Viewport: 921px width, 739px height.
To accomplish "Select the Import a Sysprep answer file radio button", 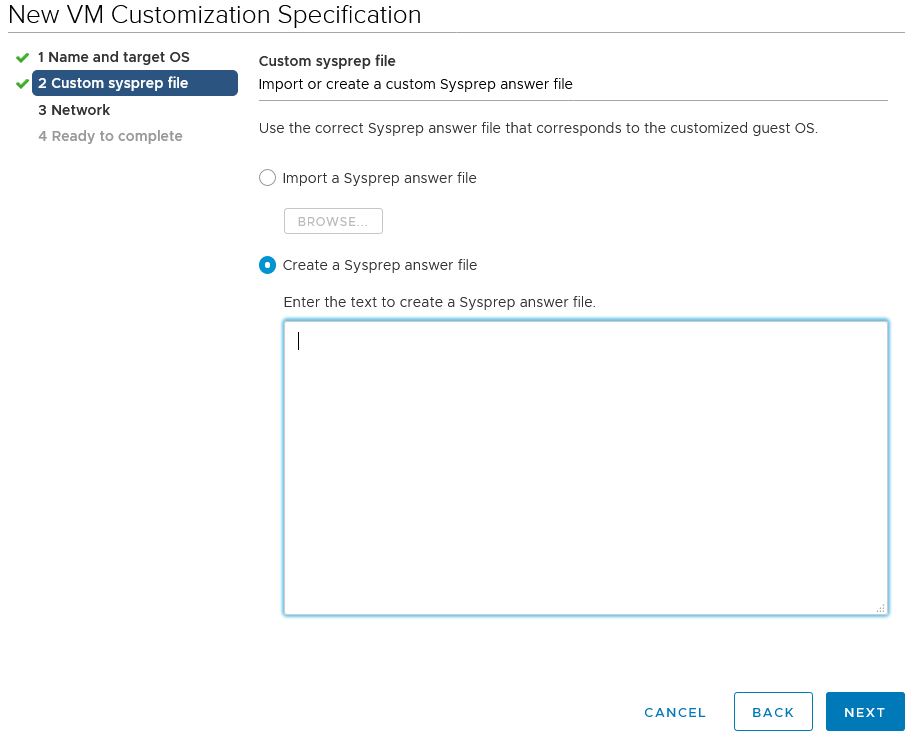I will tap(267, 178).
